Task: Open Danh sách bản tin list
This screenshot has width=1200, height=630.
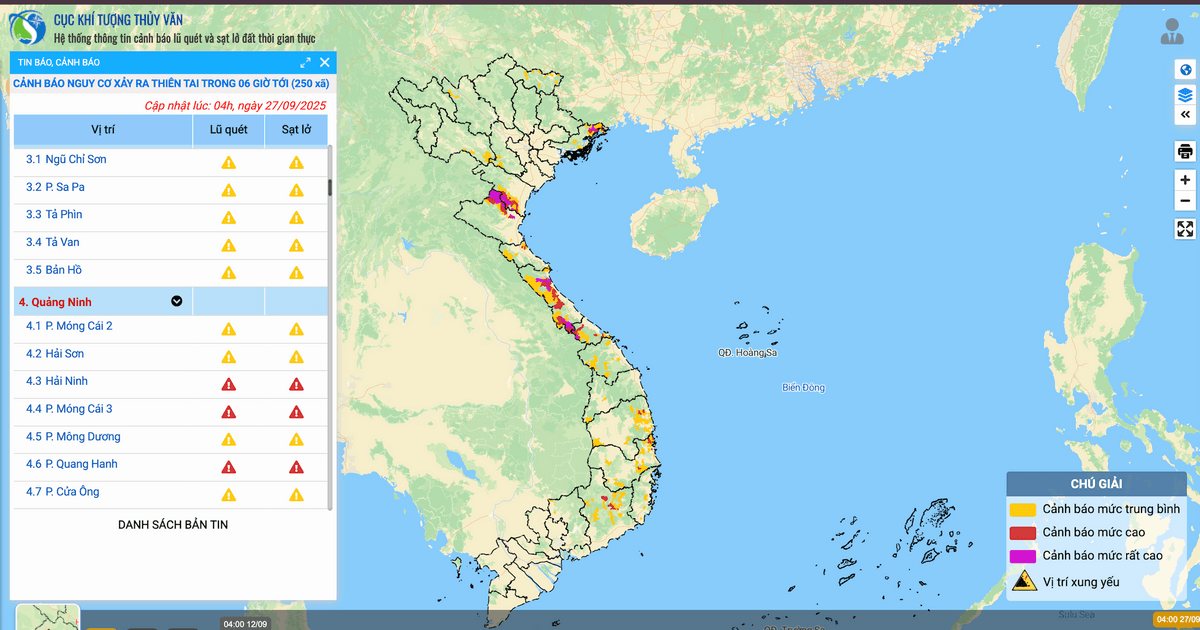Action: [x=173, y=524]
